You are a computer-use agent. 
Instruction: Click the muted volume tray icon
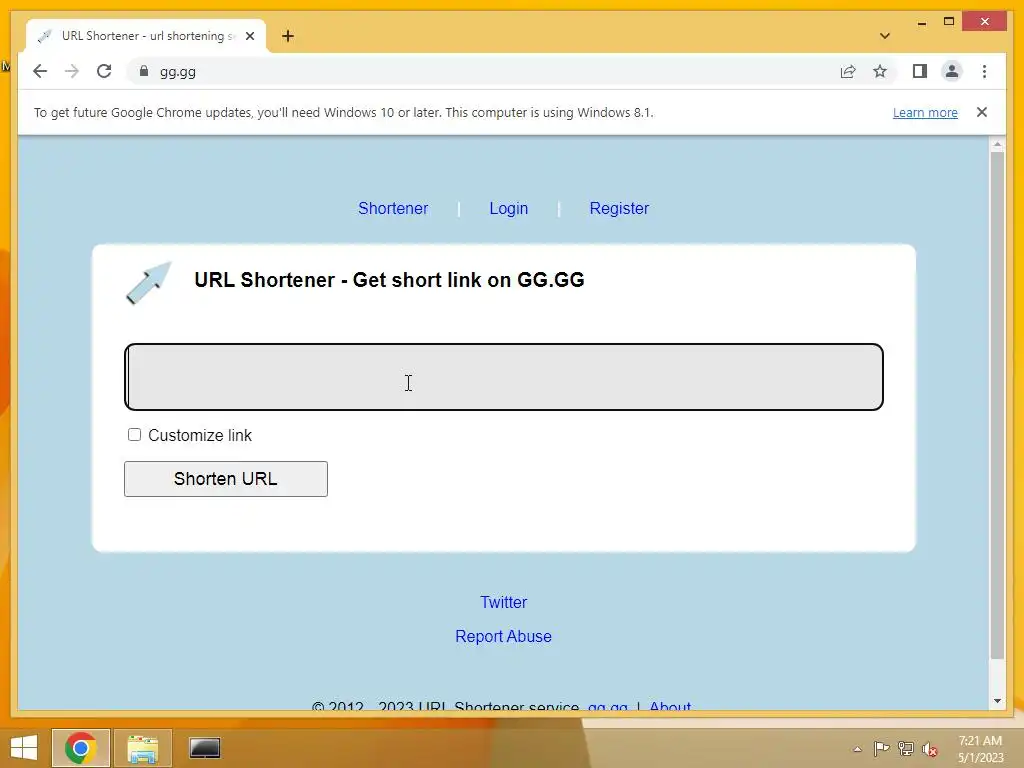929,749
